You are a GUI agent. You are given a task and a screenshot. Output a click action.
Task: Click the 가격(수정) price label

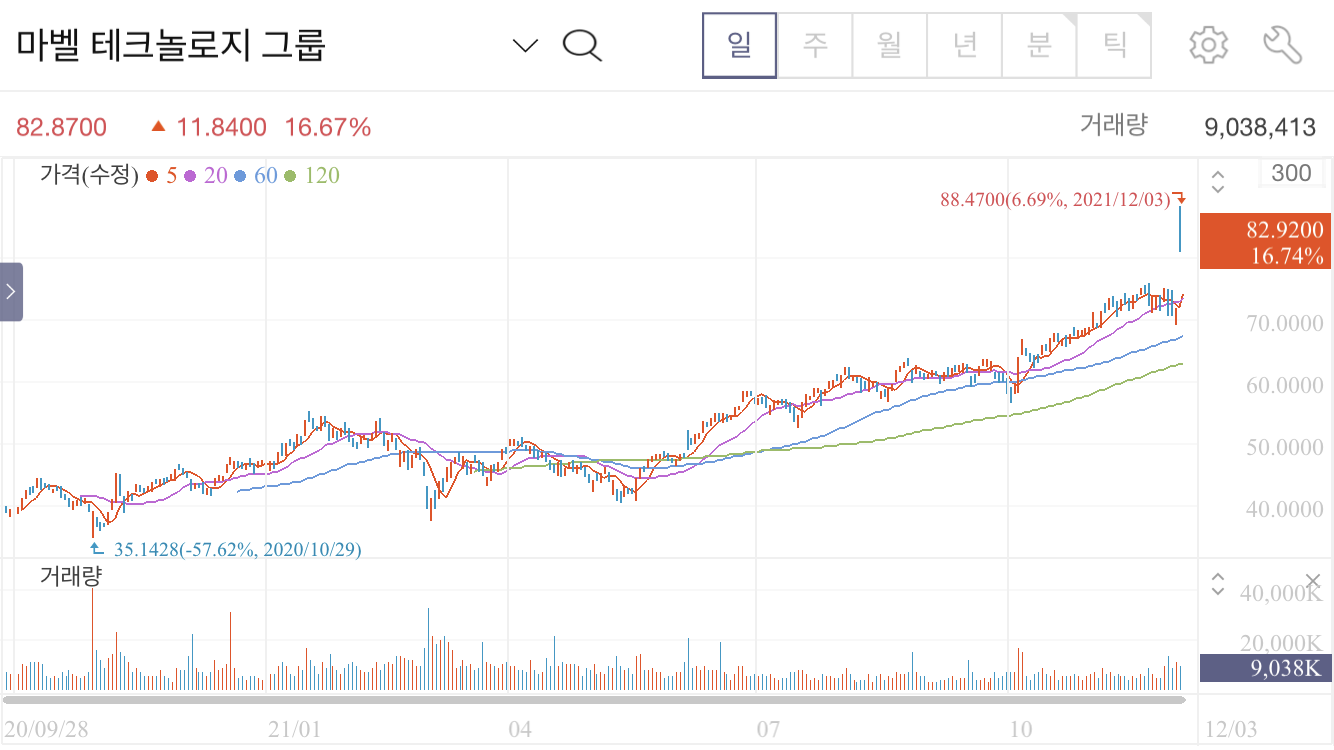(89, 176)
